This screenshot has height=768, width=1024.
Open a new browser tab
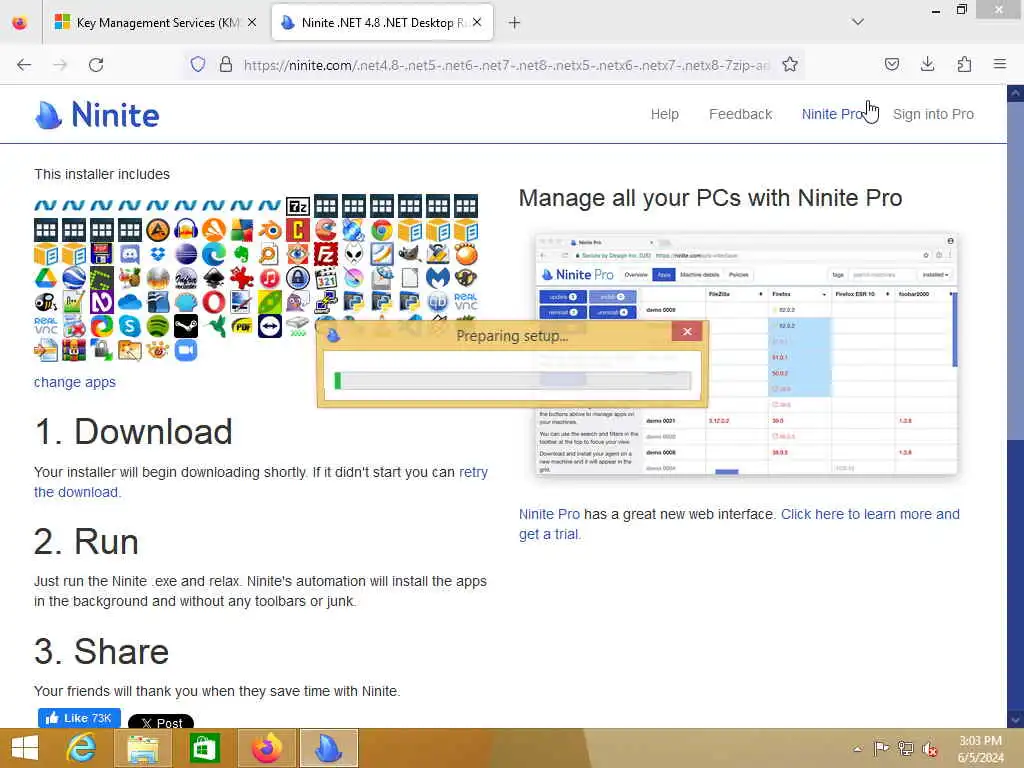[x=515, y=23]
